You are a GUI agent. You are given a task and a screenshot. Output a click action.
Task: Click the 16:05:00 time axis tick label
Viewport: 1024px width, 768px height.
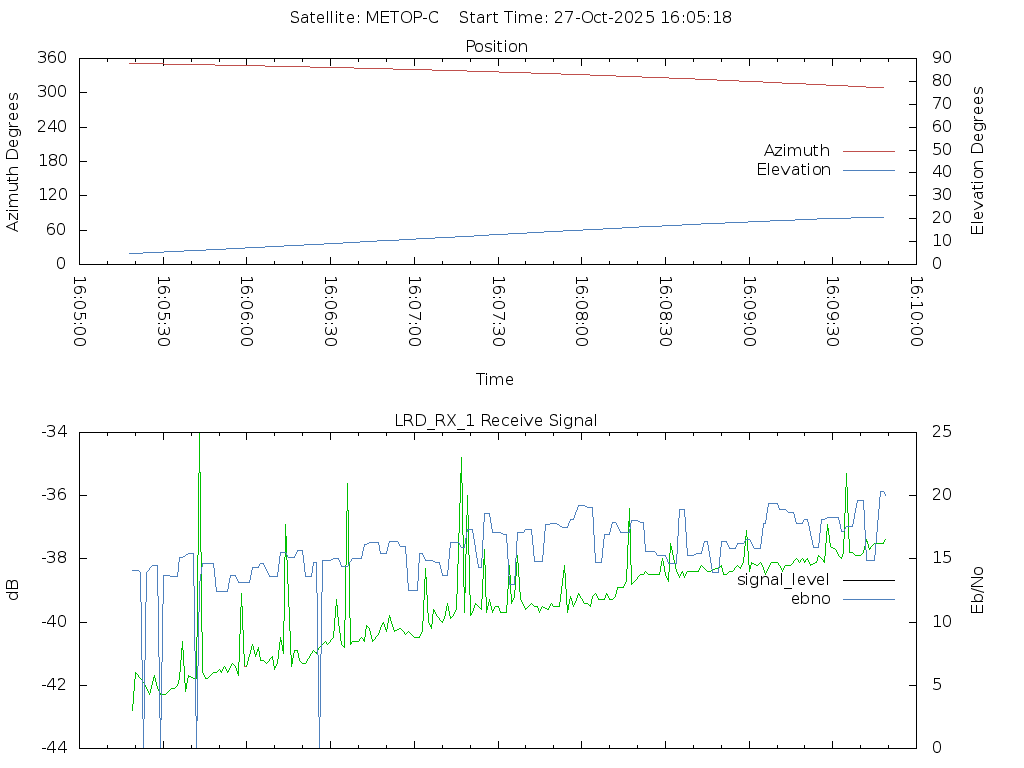[x=80, y=311]
